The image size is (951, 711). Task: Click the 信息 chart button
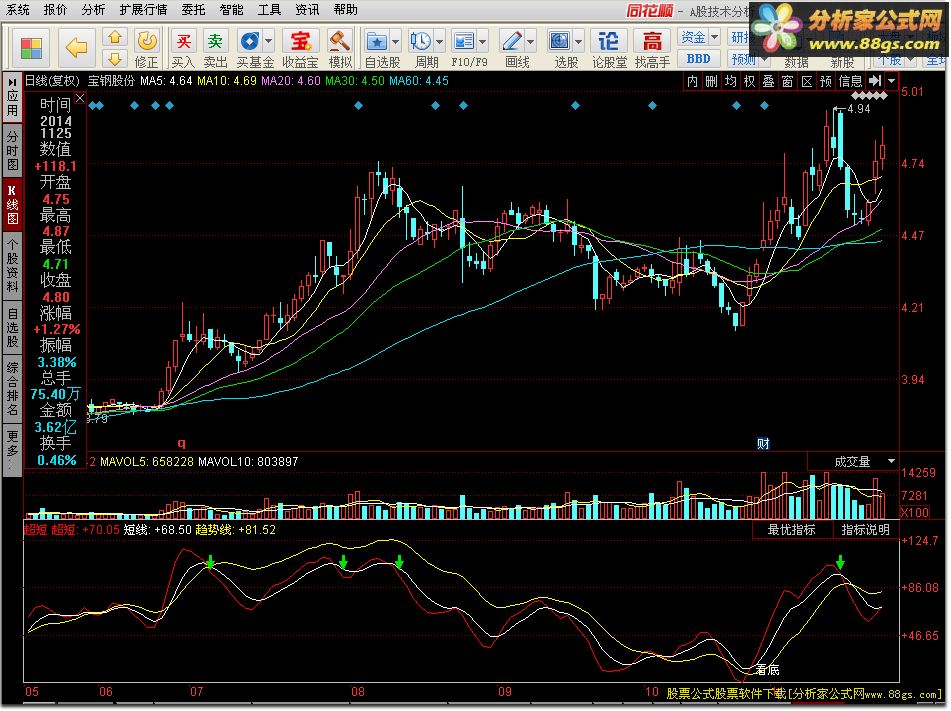point(850,81)
